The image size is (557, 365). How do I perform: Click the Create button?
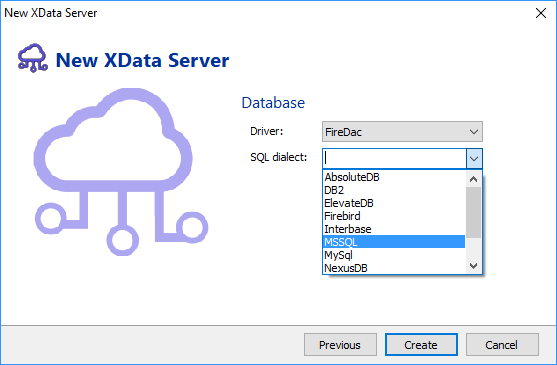421,344
